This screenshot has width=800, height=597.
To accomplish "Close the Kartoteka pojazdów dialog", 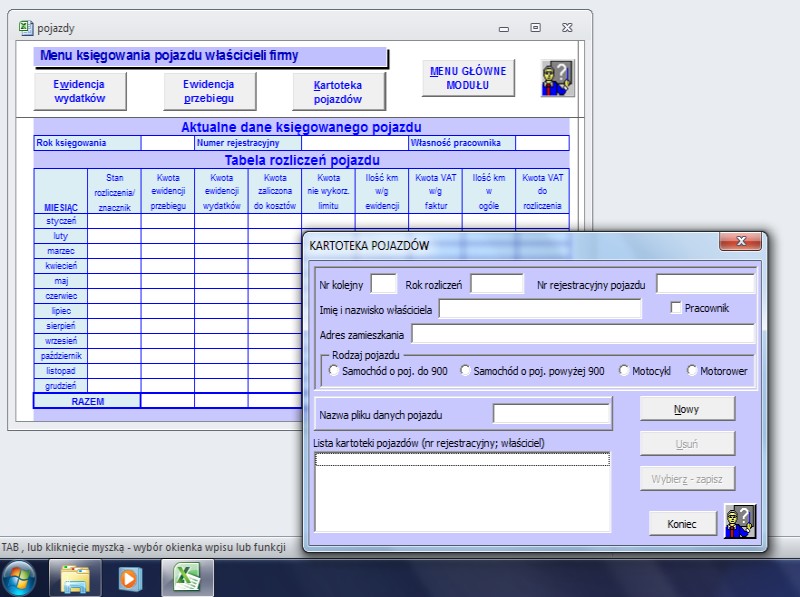I will [741, 242].
